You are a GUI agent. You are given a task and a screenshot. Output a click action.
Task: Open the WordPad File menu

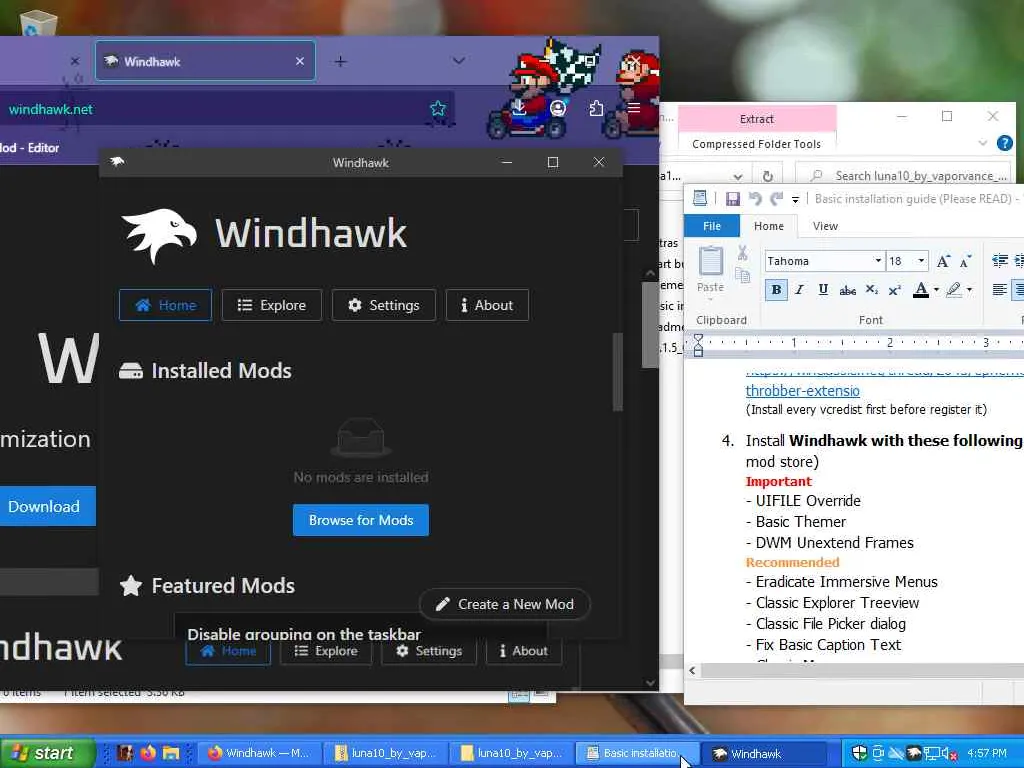click(712, 226)
